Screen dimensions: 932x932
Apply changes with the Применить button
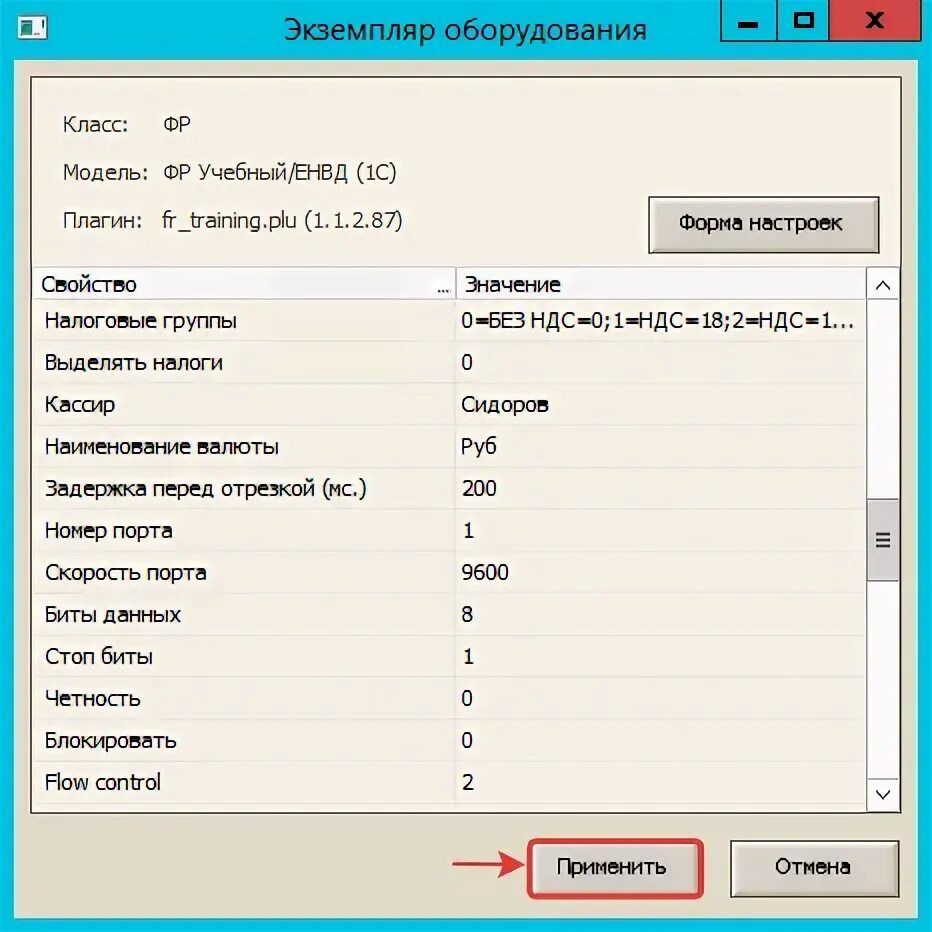click(615, 867)
